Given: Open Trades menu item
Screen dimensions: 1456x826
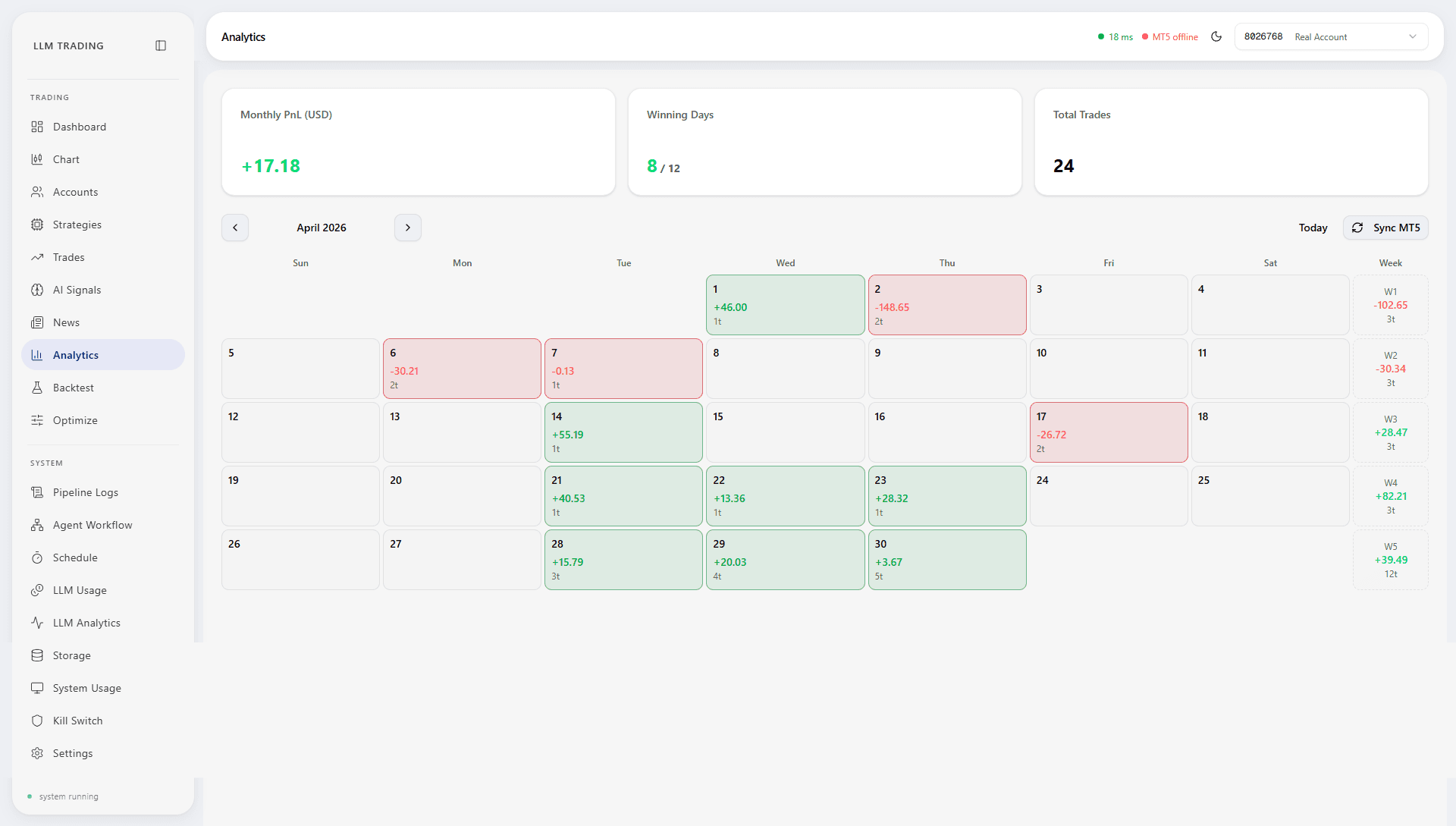Looking at the screenshot, I should (x=103, y=257).
